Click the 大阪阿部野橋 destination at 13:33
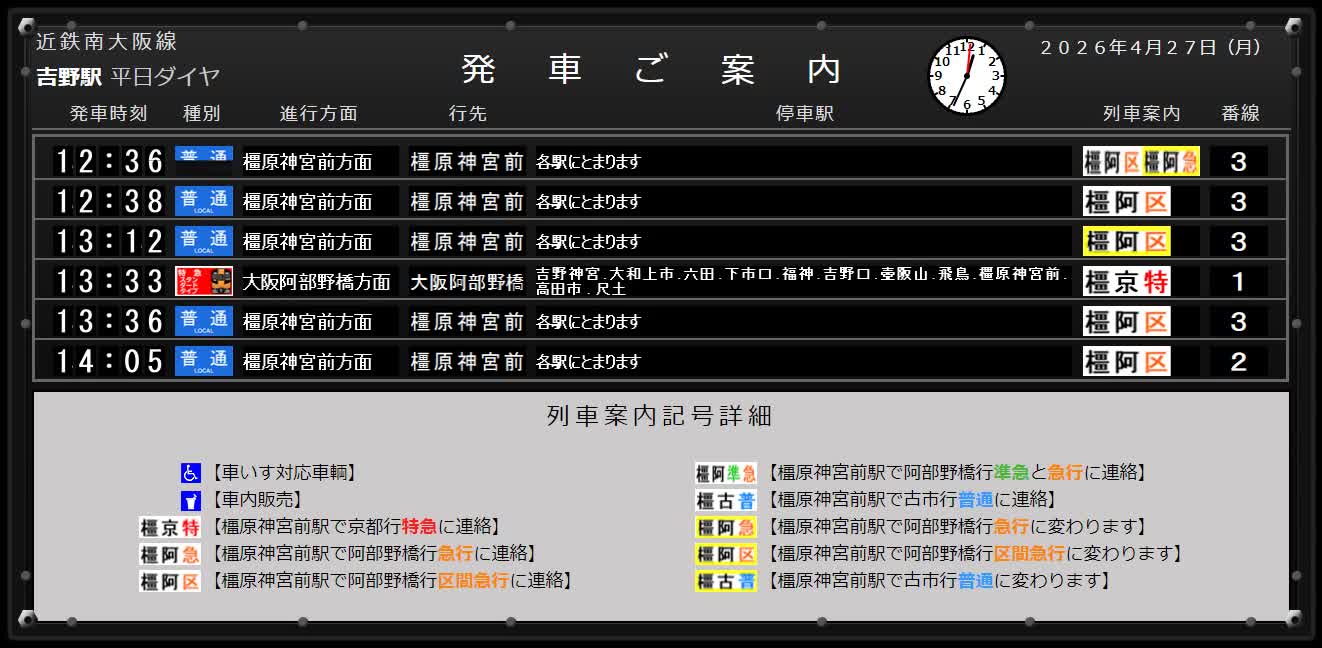The width and height of the screenshot is (1322, 648). point(466,282)
